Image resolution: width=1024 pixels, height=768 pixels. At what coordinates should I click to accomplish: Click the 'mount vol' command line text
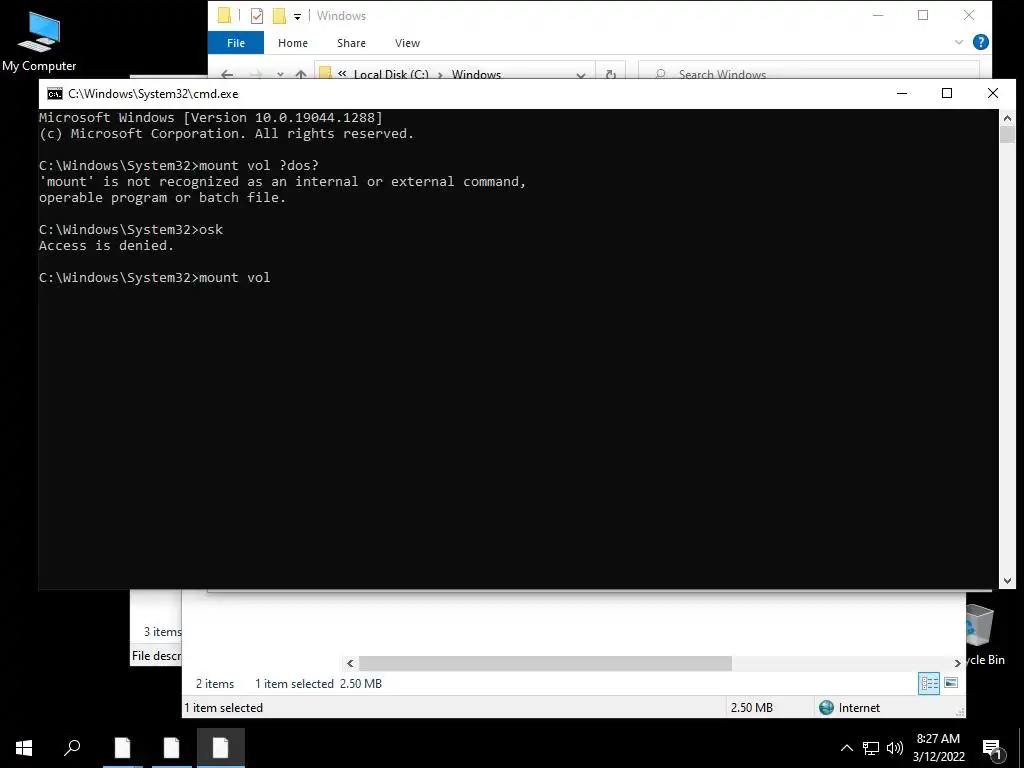234,278
